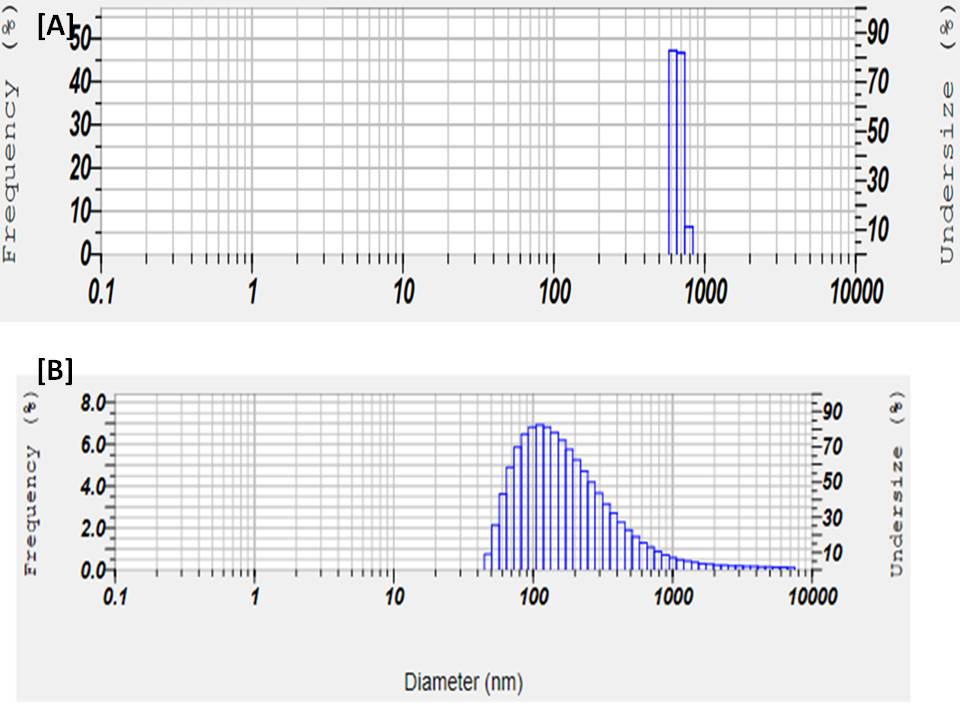Click the shortest bar in chart A

point(689,240)
